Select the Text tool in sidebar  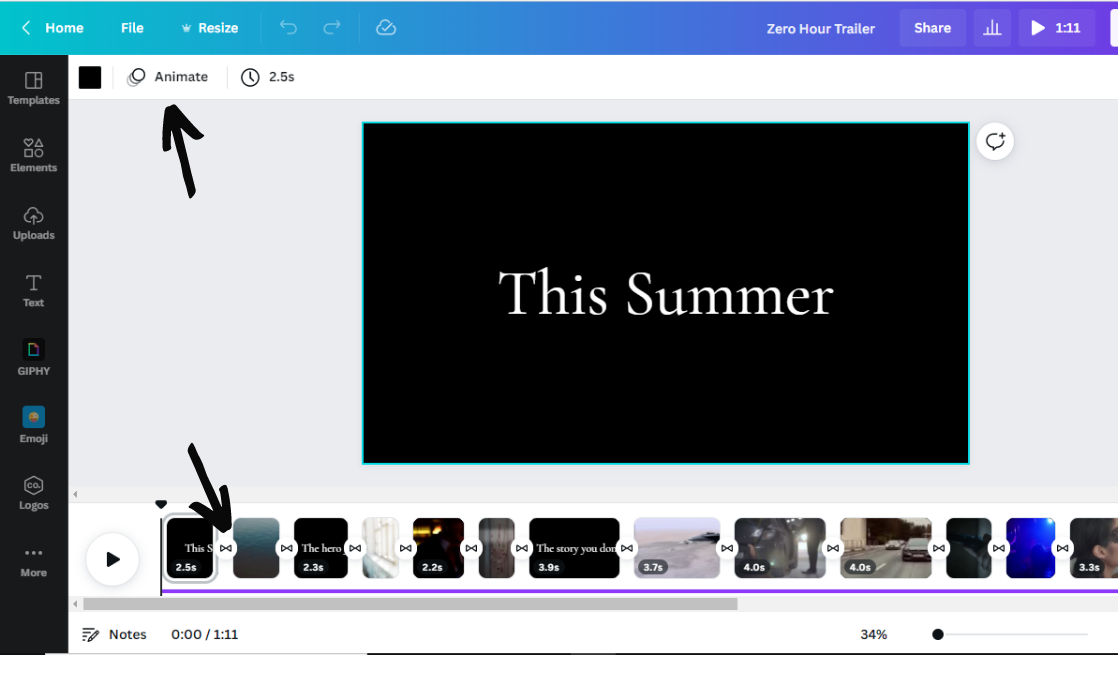[x=34, y=290]
